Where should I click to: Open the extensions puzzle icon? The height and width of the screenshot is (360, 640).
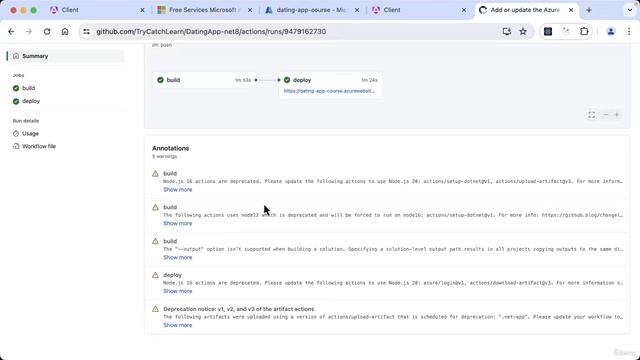pos(584,31)
